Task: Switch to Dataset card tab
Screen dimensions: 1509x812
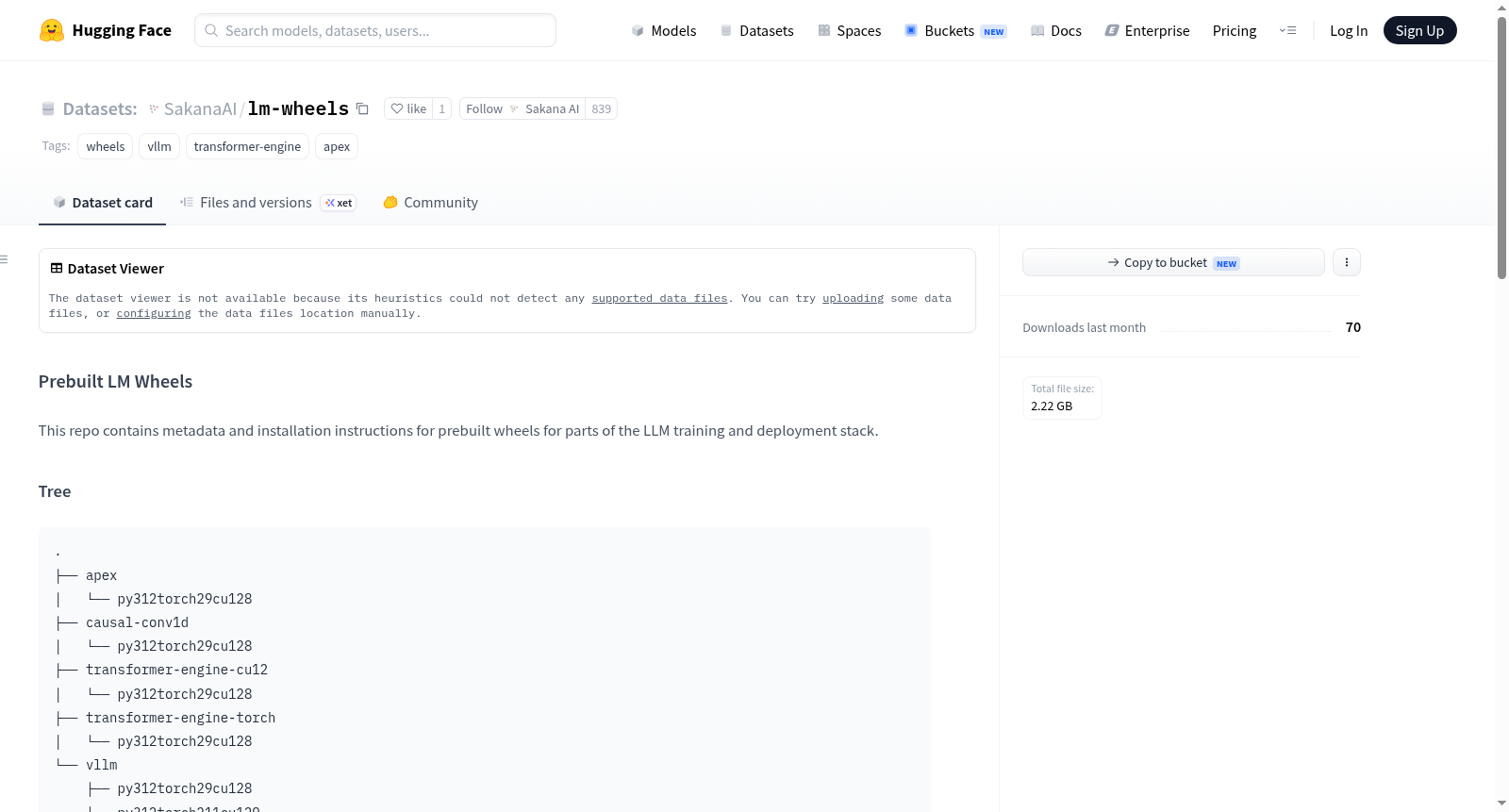Action: [x=102, y=203]
